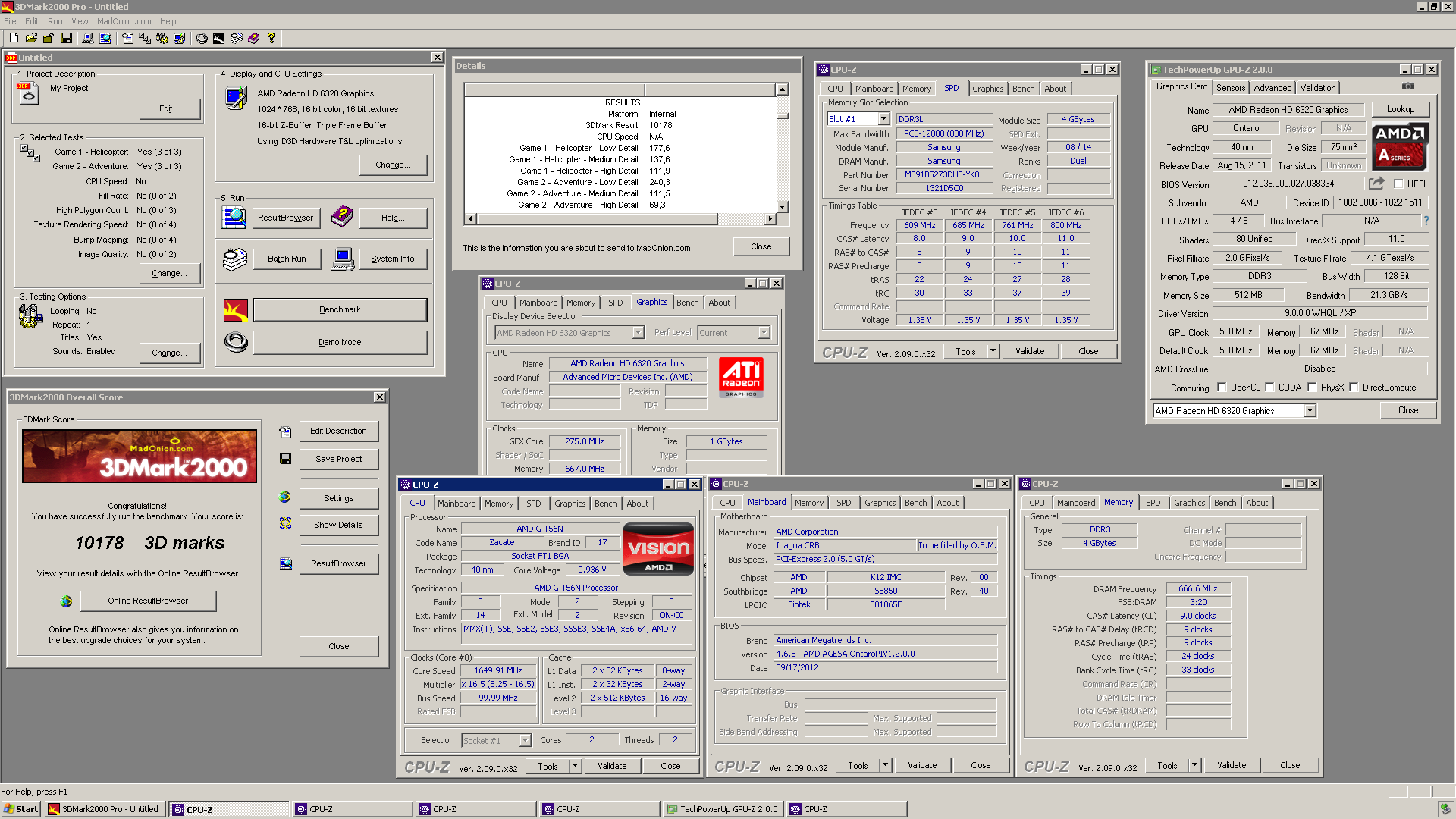This screenshot has width=1456, height=819.
Task: Click the Demo Mode ring icon in Run section
Action: (x=236, y=342)
